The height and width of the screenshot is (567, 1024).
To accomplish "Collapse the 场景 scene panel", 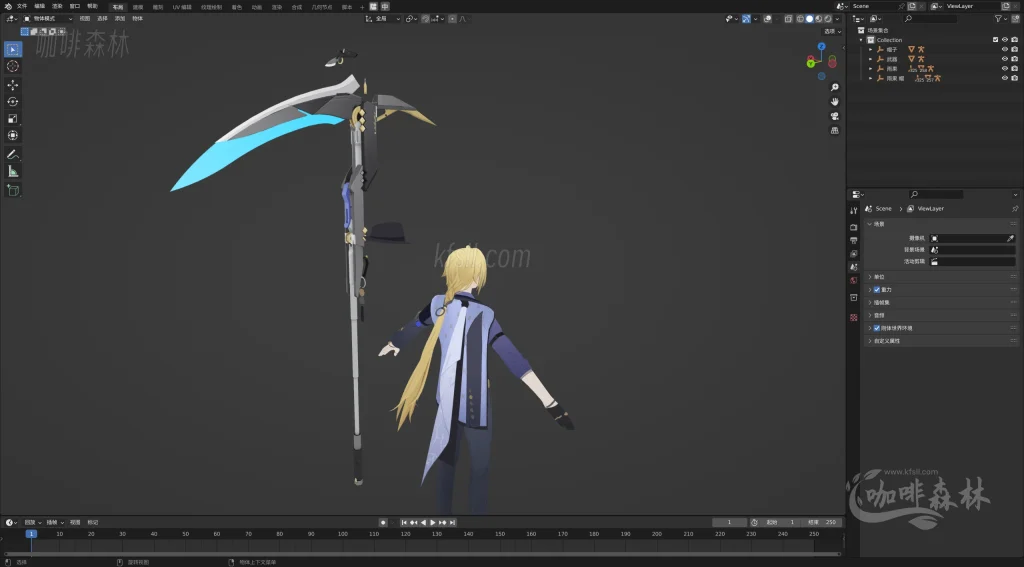I will point(940,224).
